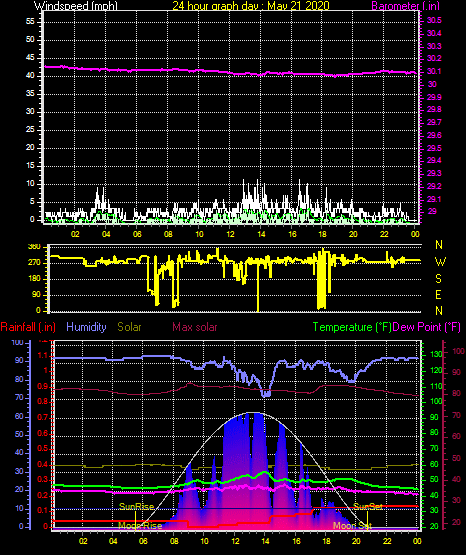
Task: Click the E compass direction label
Action: [x=438, y=295]
